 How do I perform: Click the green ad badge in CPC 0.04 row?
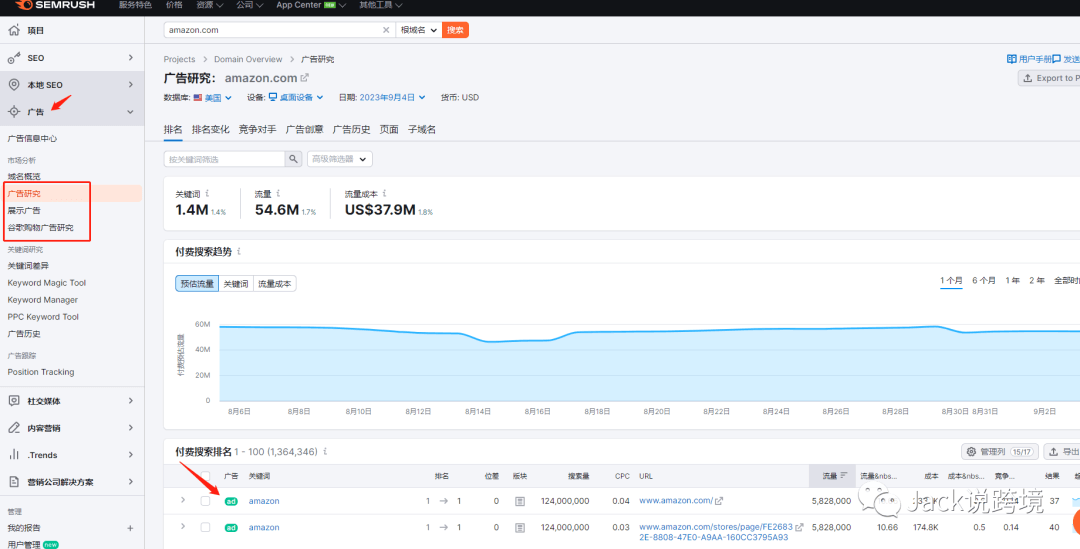(231, 501)
